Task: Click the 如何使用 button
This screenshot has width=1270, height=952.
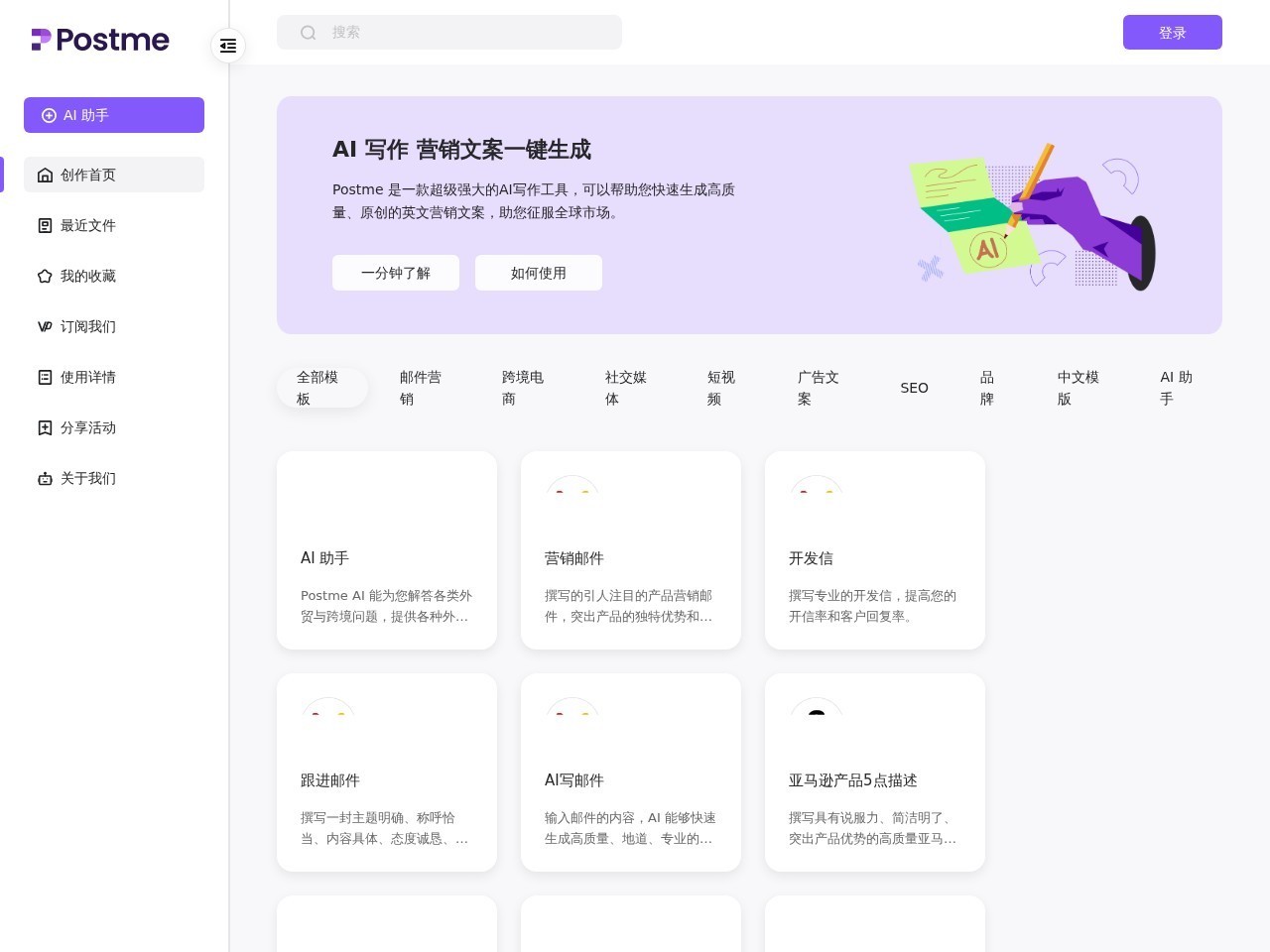Action: [x=539, y=273]
